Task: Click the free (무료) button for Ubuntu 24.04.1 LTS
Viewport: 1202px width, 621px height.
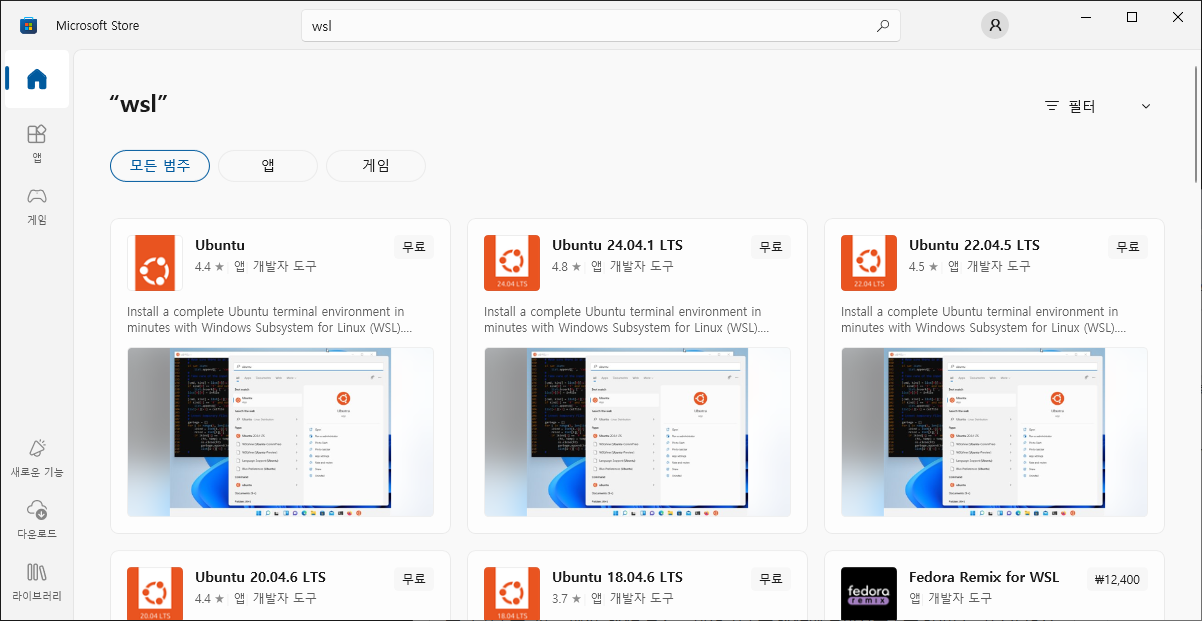Action: click(x=770, y=246)
